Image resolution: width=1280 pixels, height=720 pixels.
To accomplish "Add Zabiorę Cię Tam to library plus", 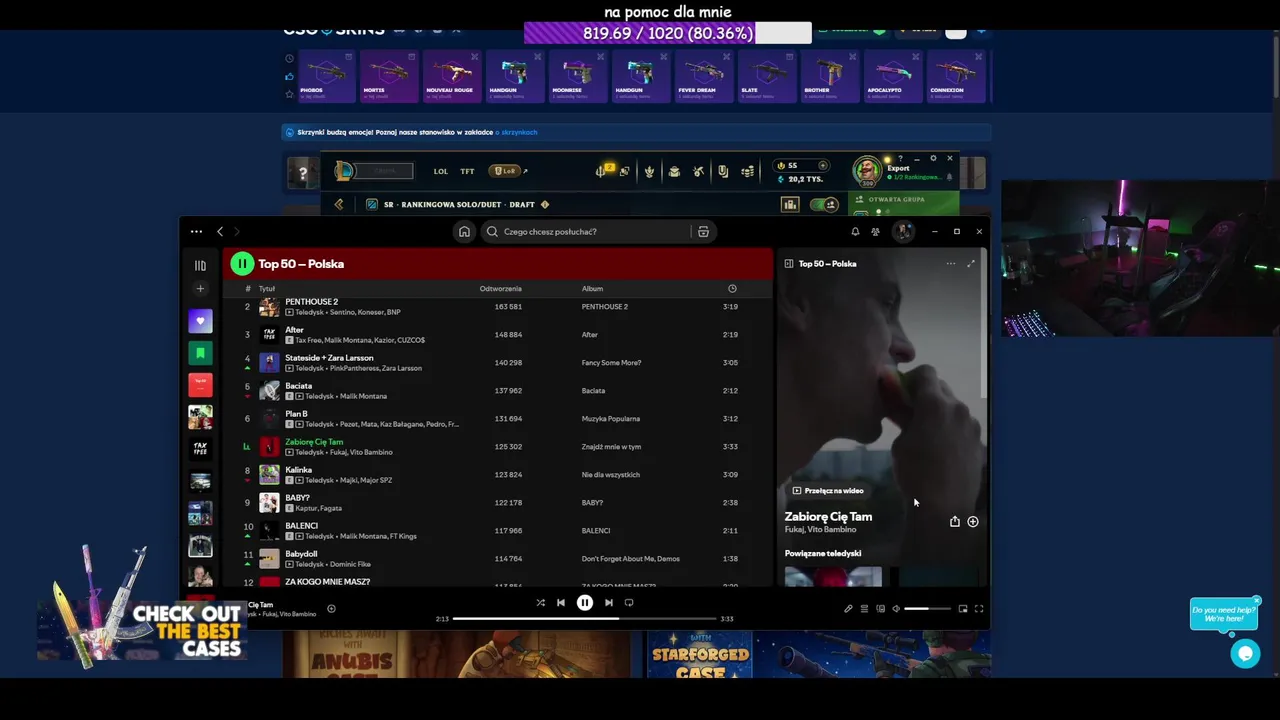I will point(973,522).
